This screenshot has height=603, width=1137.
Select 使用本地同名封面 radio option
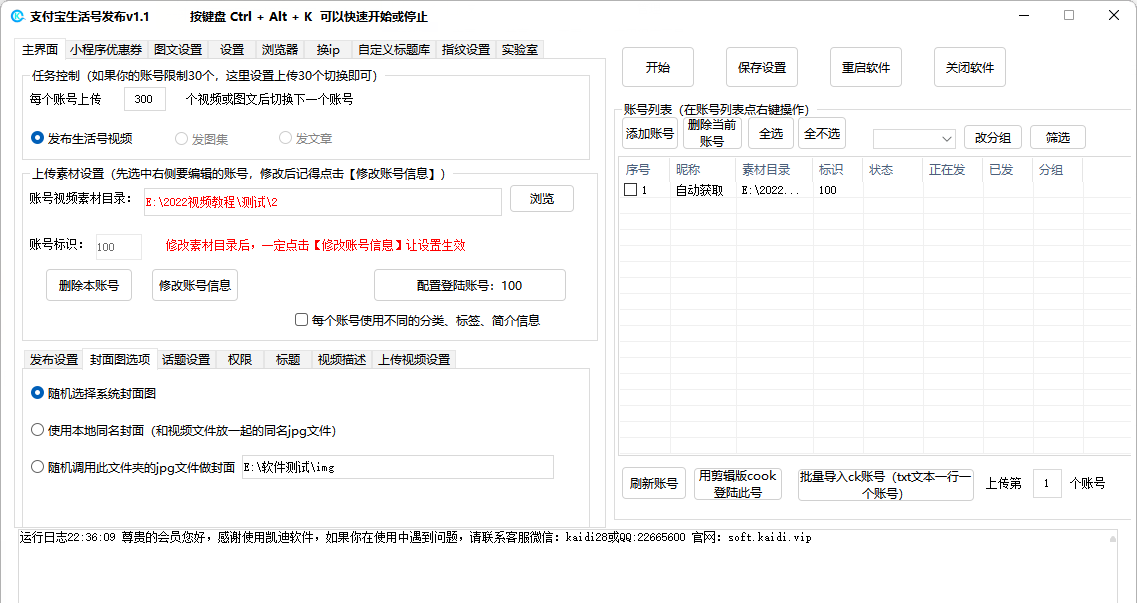click(183, 431)
